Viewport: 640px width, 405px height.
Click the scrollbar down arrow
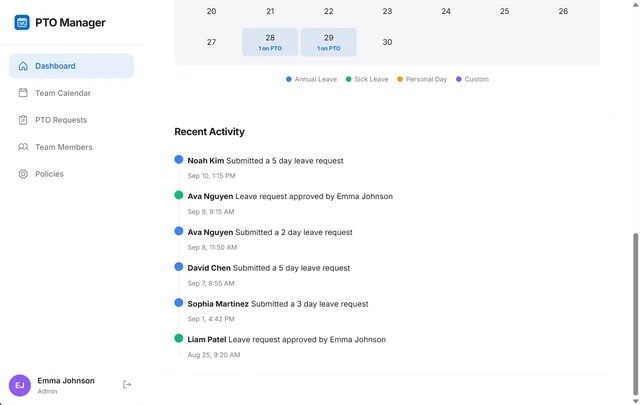click(636, 401)
